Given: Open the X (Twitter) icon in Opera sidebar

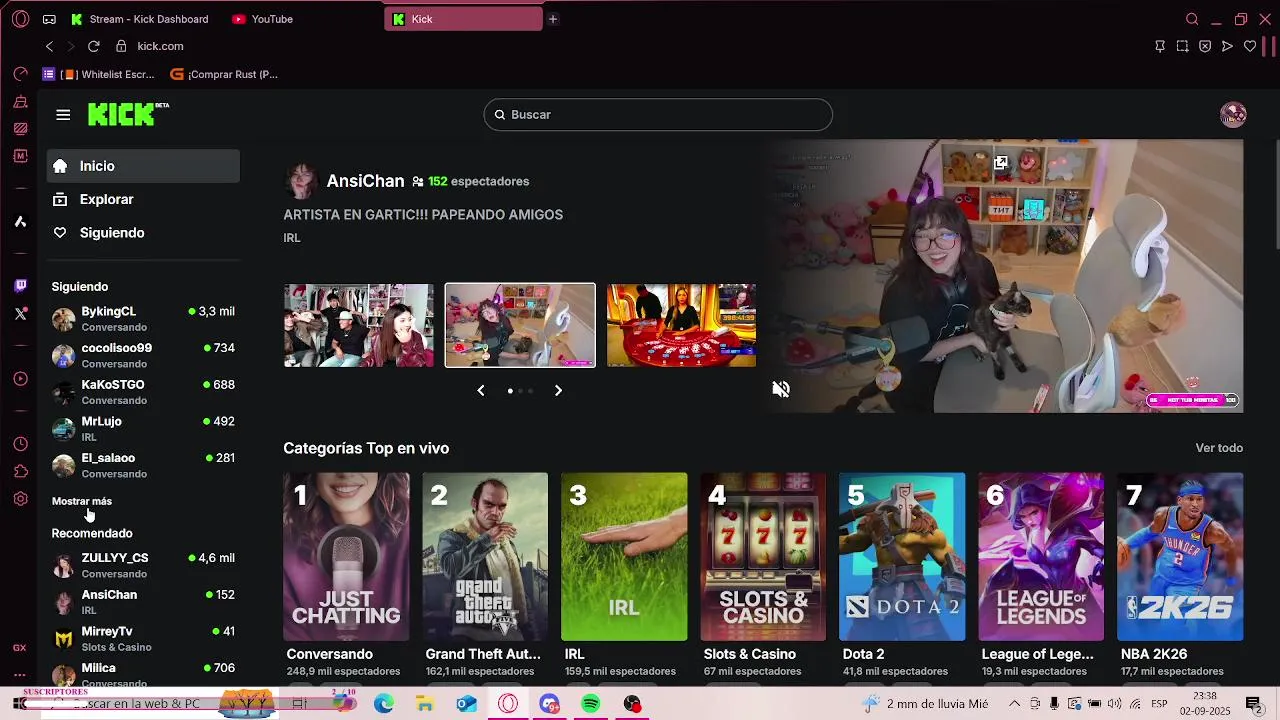Looking at the screenshot, I should (x=20, y=314).
